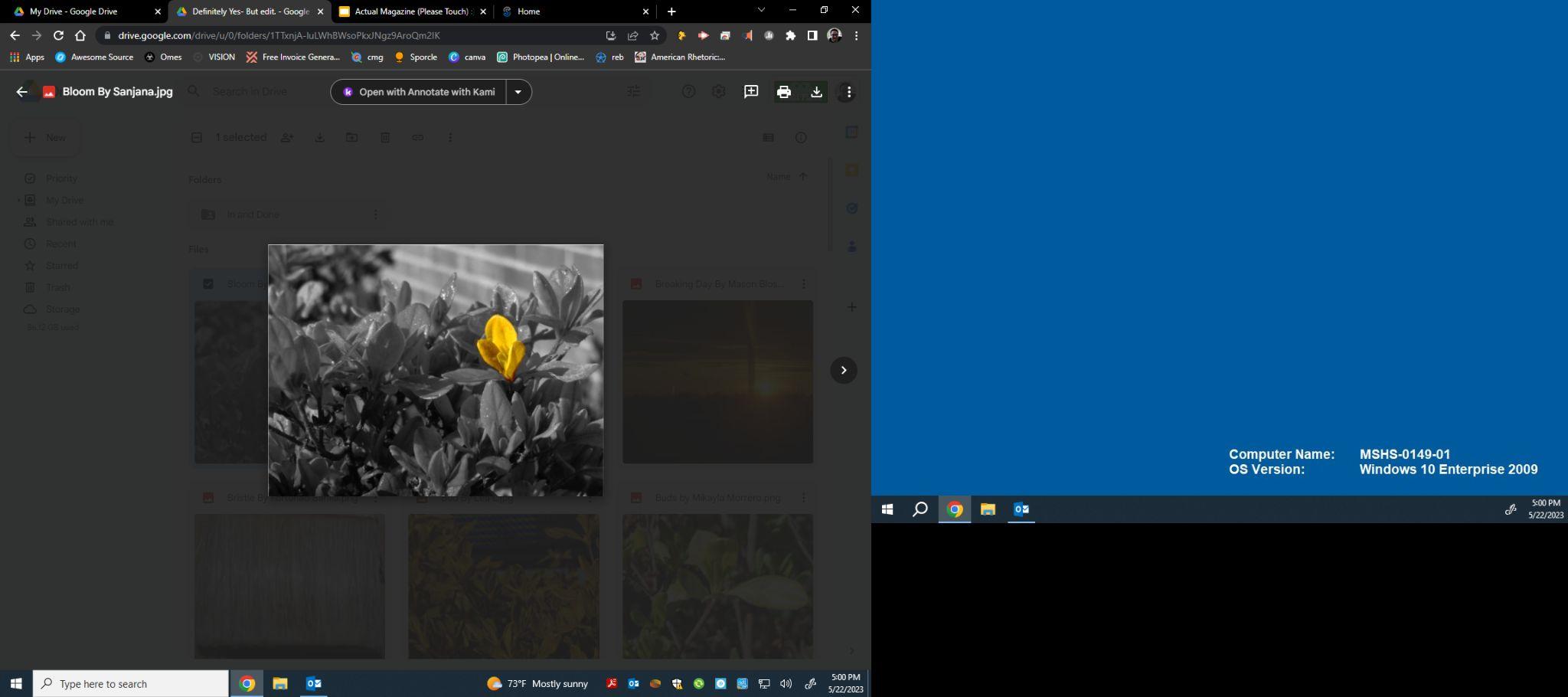This screenshot has height=697, width=1568.
Task: Open the Photopea bookmark
Action: click(541, 57)
